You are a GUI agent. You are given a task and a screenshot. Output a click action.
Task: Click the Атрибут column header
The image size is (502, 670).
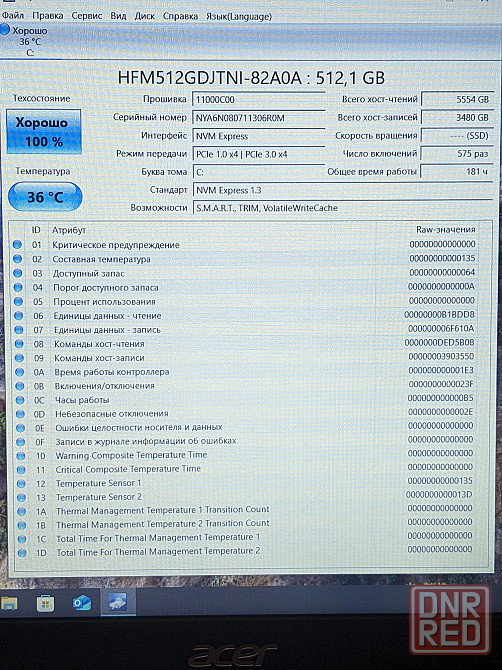pyautogui.click(x=69, y=230)
